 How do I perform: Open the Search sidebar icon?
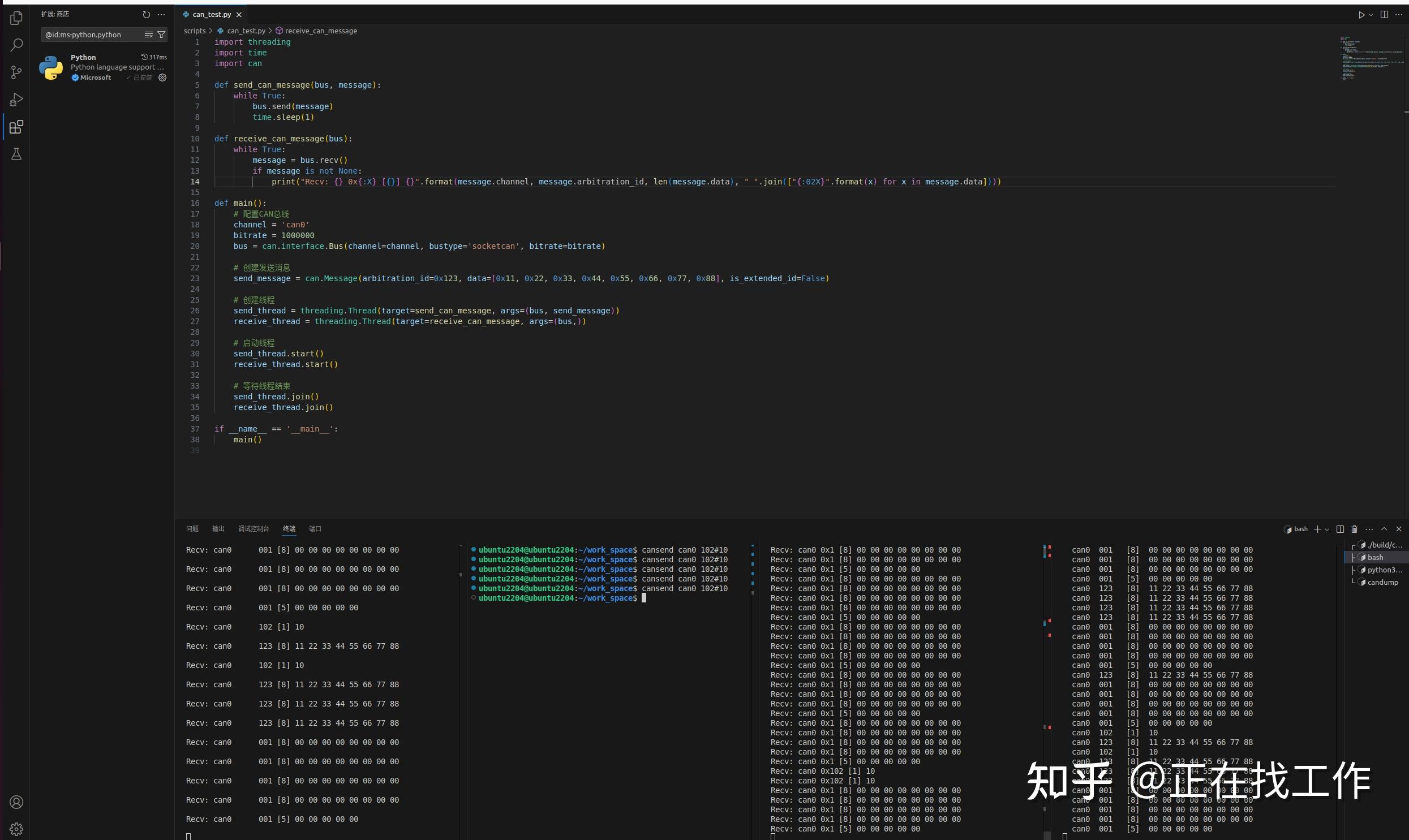16,45
